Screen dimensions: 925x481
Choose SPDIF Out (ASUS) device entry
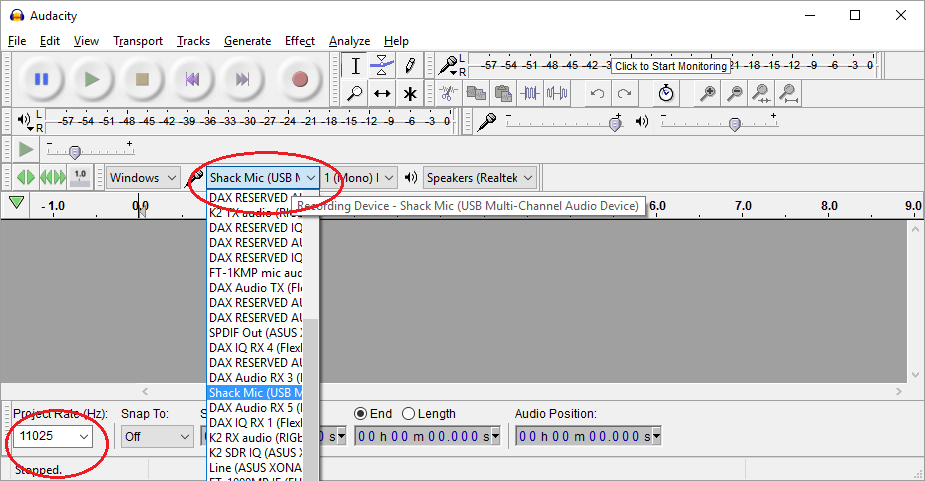(x=255, y=333)
